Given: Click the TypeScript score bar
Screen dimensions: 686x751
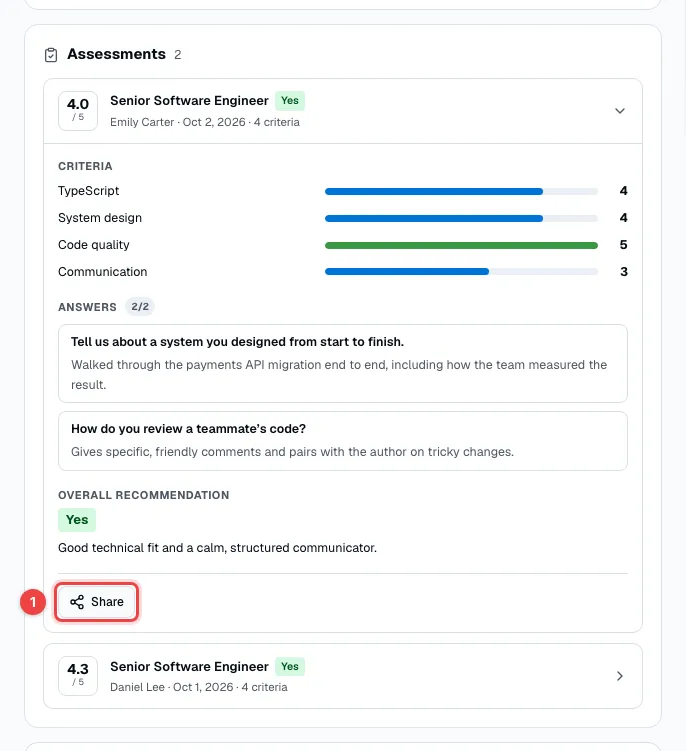Looking at the screenshot, I should pyautogui.click(x=461, y=191).
